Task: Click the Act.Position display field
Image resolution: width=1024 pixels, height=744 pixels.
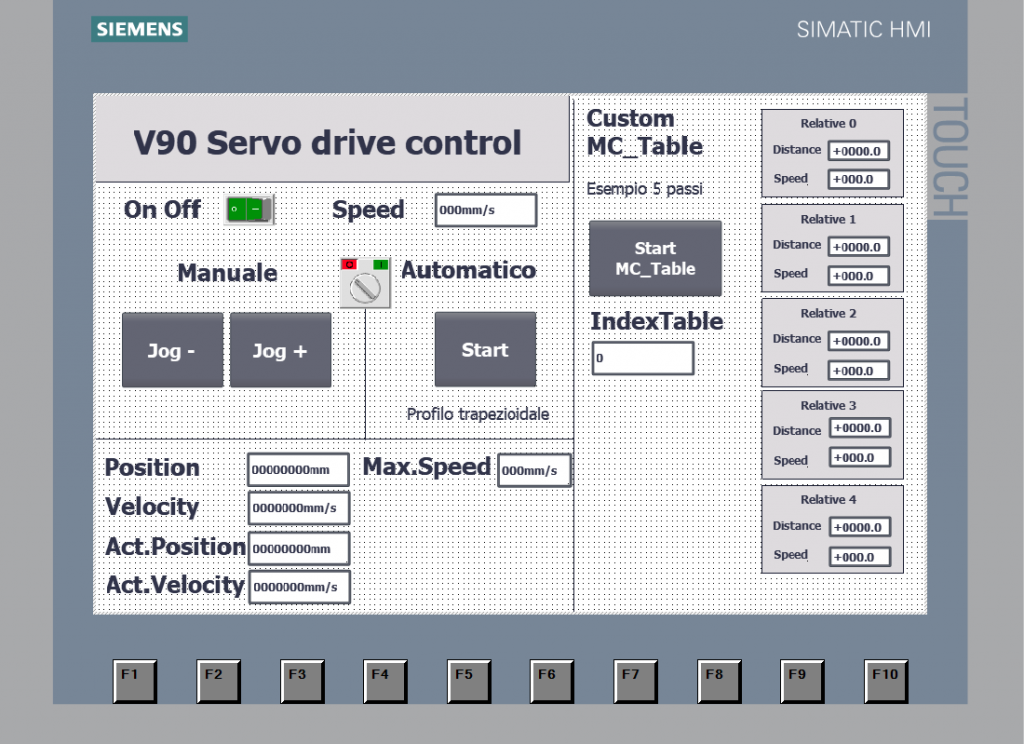Action: click(x=298, y=547)
